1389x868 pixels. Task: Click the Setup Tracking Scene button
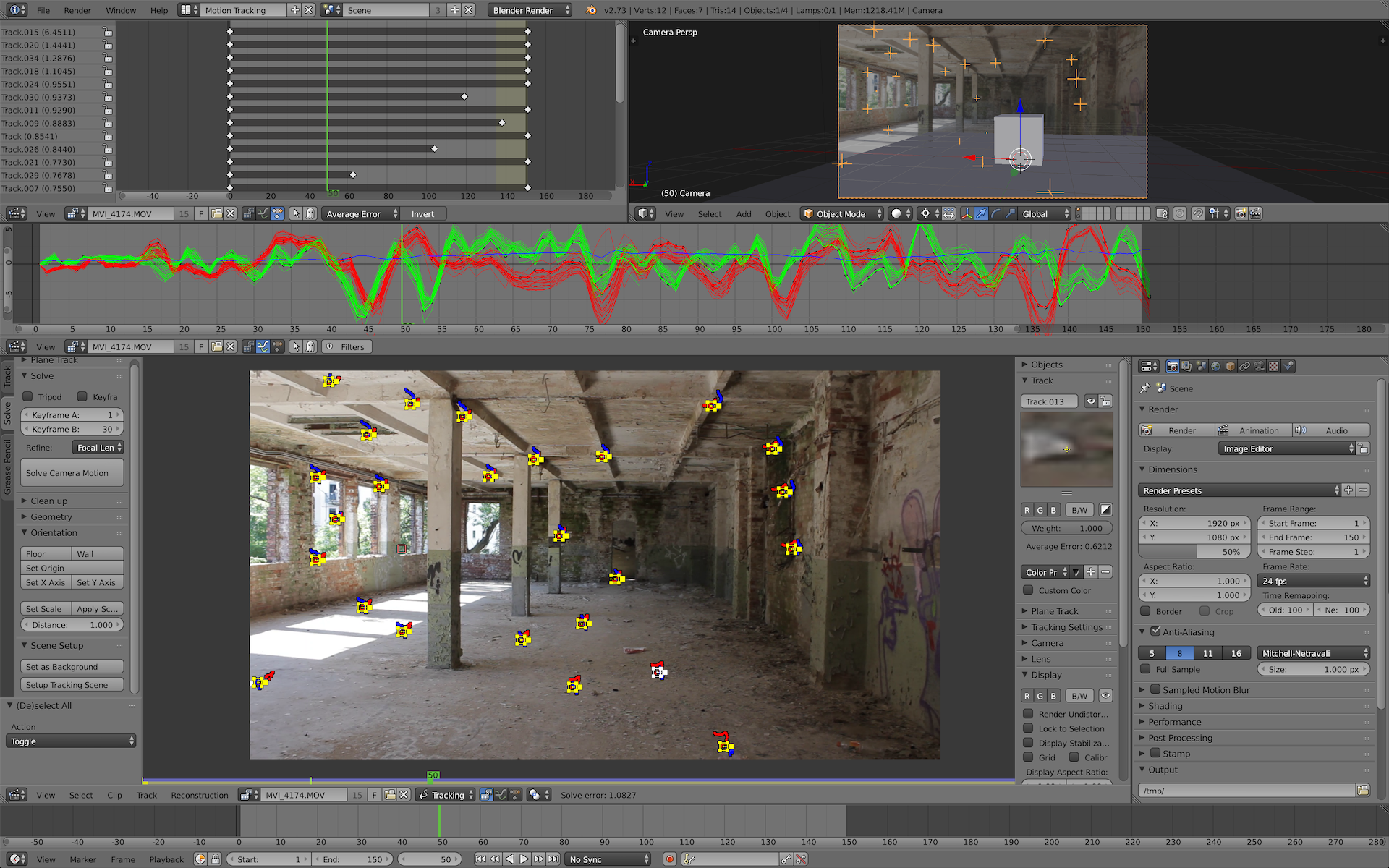click(72, 685)
